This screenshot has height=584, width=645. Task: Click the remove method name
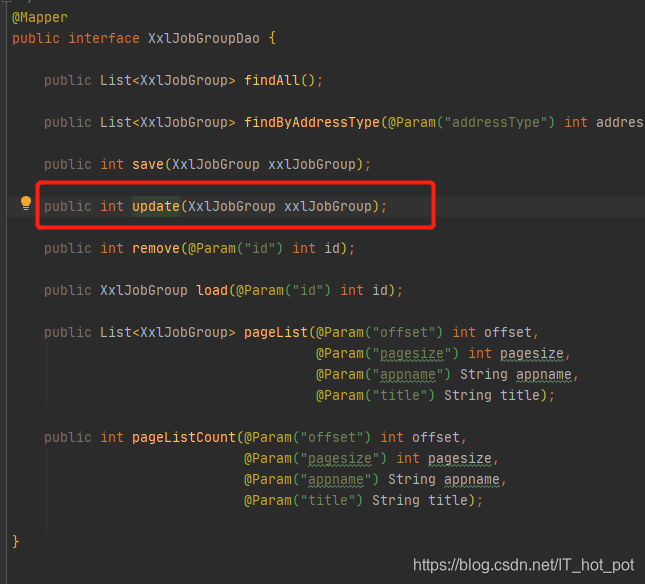click(x=156, y=248)
